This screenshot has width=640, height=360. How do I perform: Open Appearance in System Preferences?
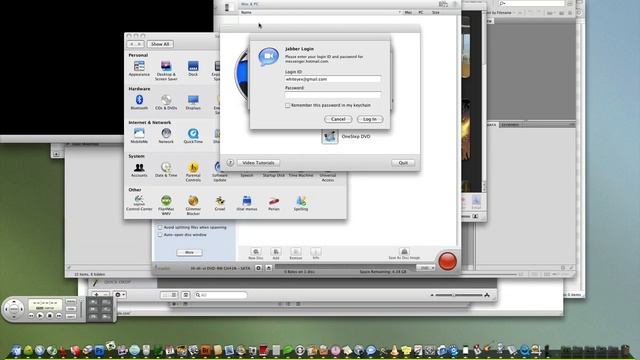coord(139,68)
